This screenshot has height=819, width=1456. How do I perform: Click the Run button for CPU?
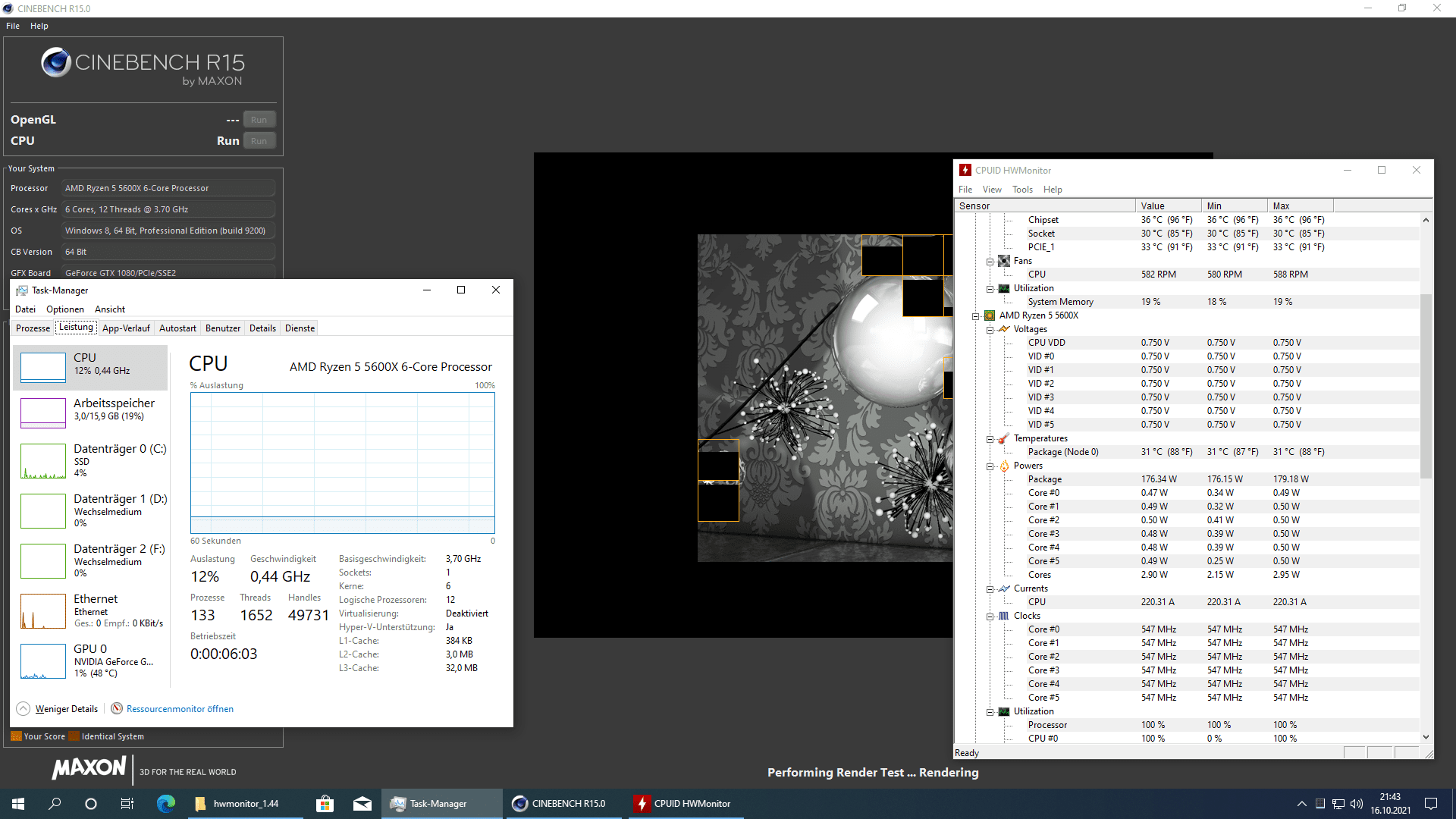coord(259,141)
